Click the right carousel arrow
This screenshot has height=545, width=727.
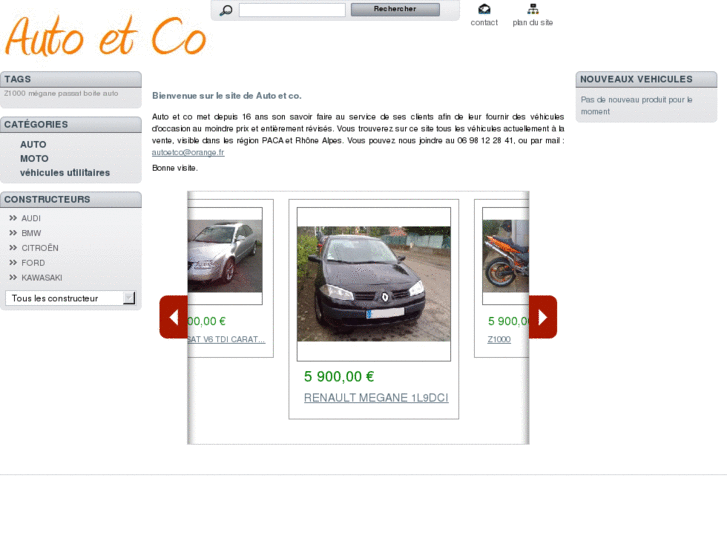coord(542,317)
